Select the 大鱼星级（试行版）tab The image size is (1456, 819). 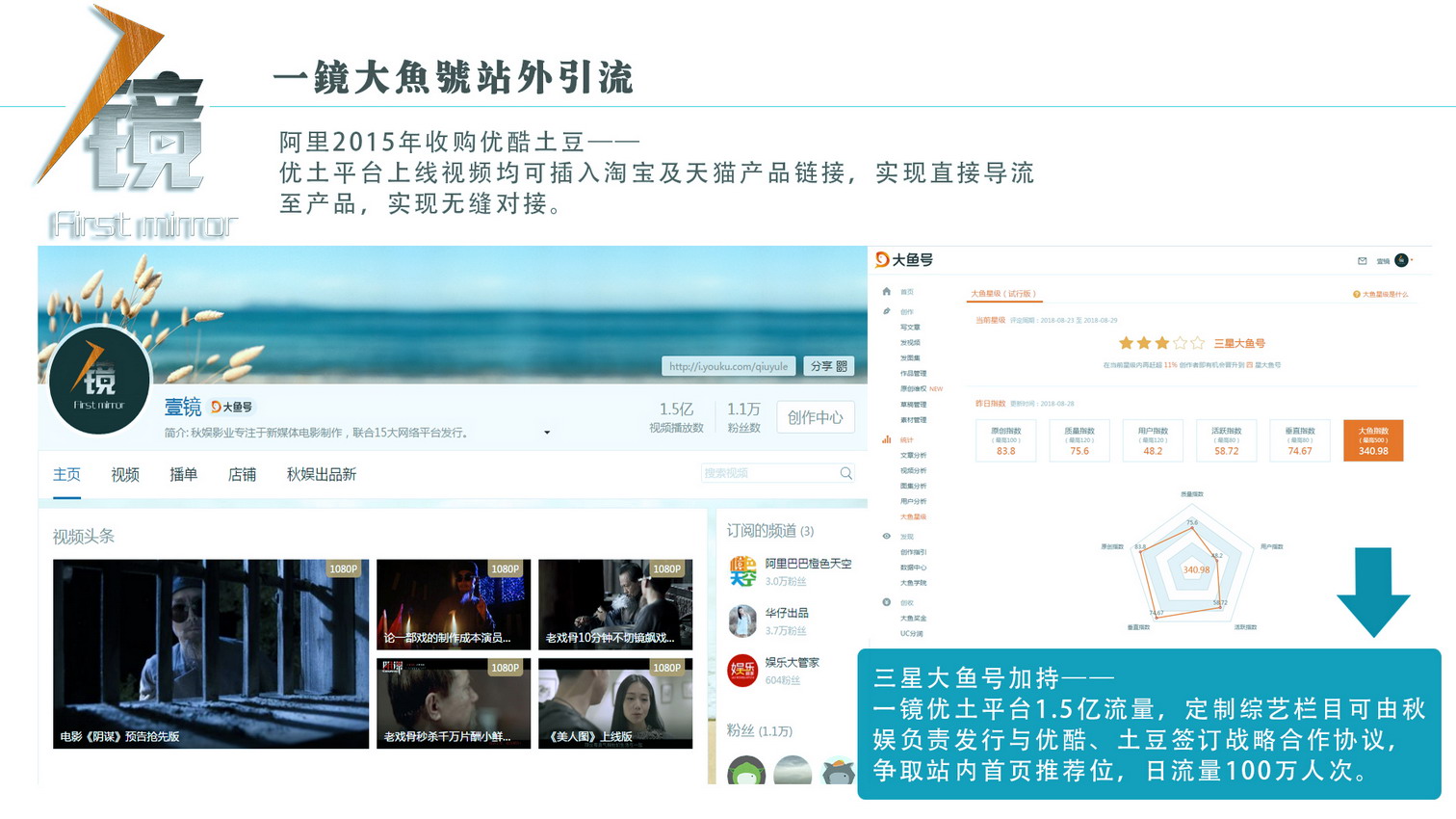[x=1002, y=294]
